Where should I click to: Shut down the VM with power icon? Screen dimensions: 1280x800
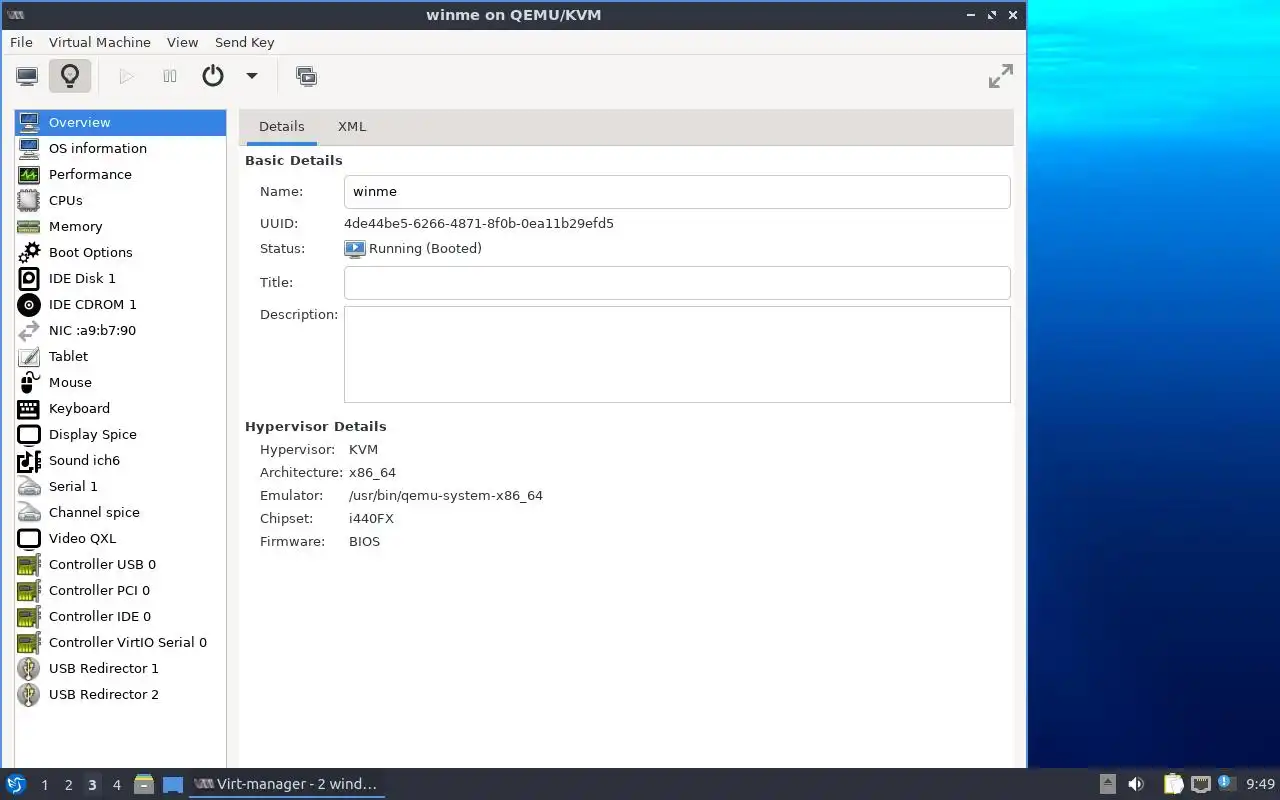tap(213, 76)
